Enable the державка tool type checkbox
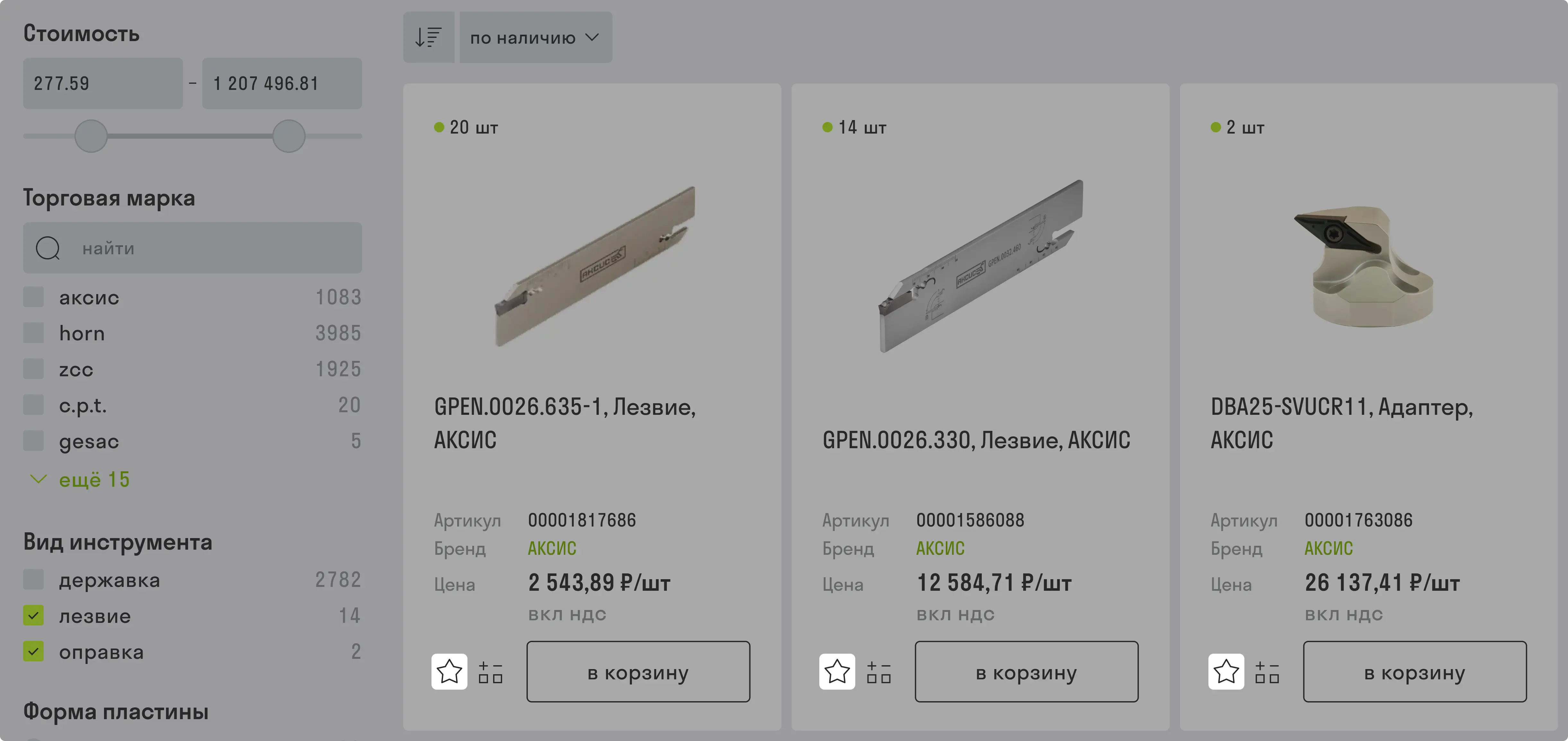Screen dimensions: 1568x741 click(x=33, y=580)
